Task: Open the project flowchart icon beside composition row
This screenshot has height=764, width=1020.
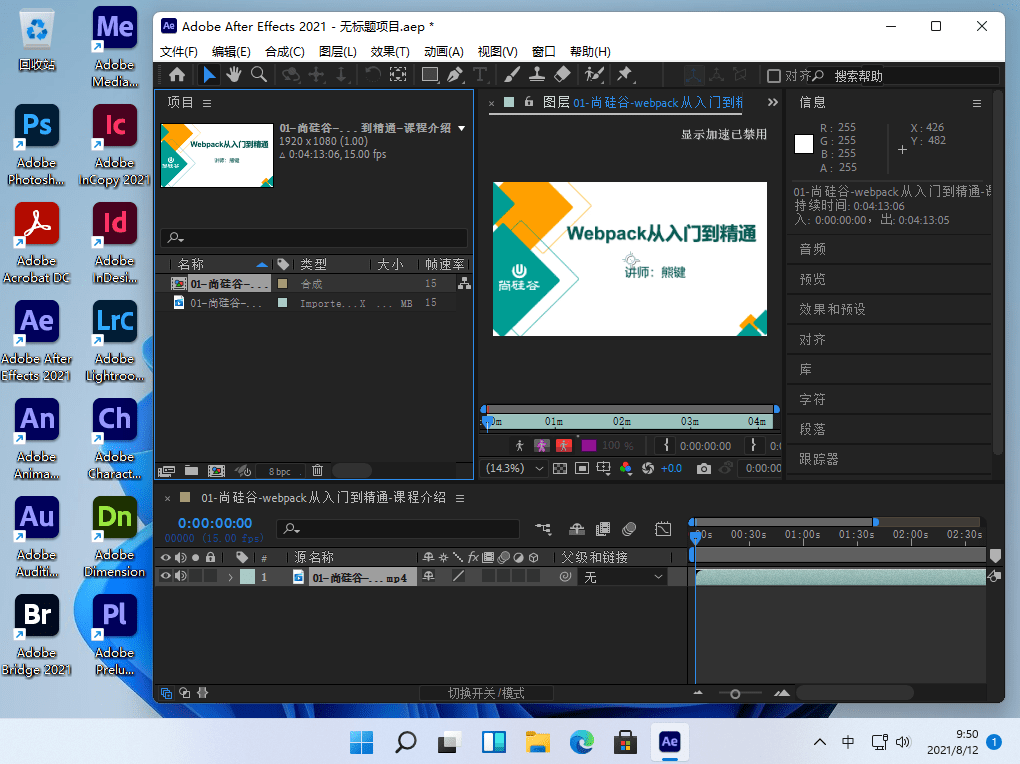Action: click(464, 284)
